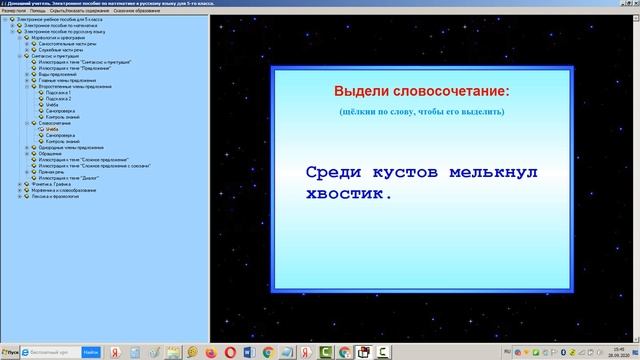Open the "Помощь" menu
The width and height of the screenshot is (640, 360).
(x=38, y=11)
